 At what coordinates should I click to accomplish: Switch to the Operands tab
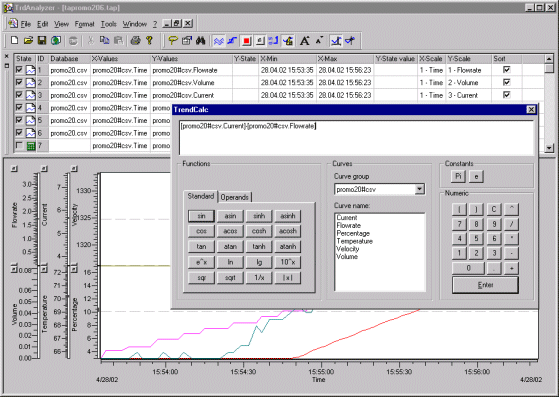coord(234,197)
